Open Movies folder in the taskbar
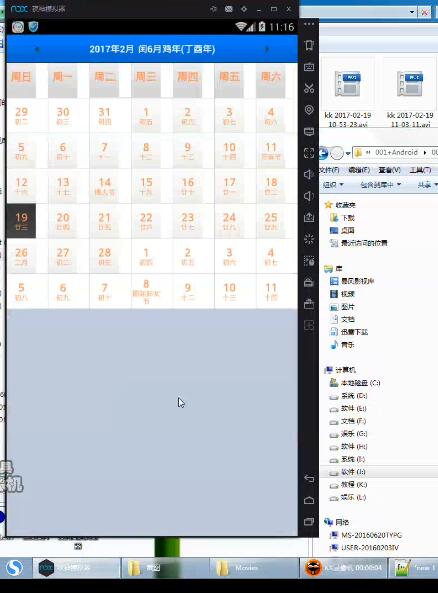This screenshot has height=593, width=438. coord(255,568)
